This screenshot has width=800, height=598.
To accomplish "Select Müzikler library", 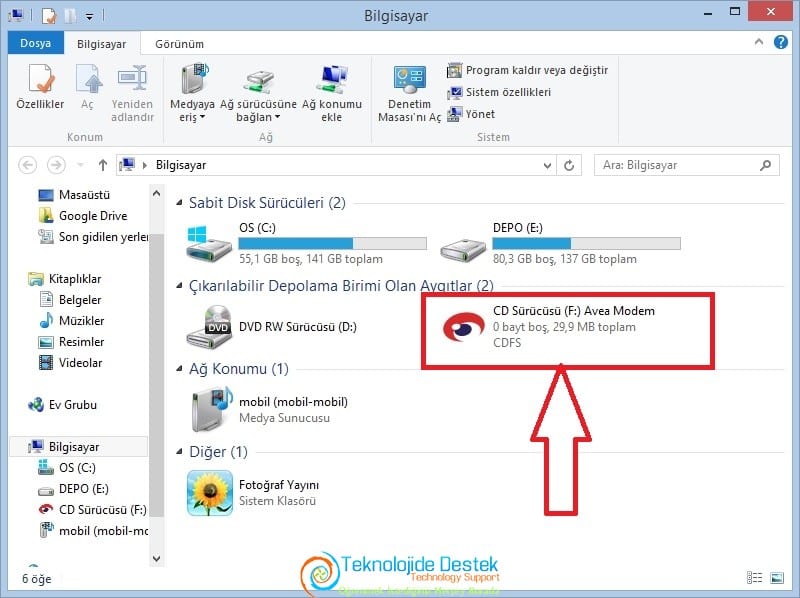I will click(71, 321).
